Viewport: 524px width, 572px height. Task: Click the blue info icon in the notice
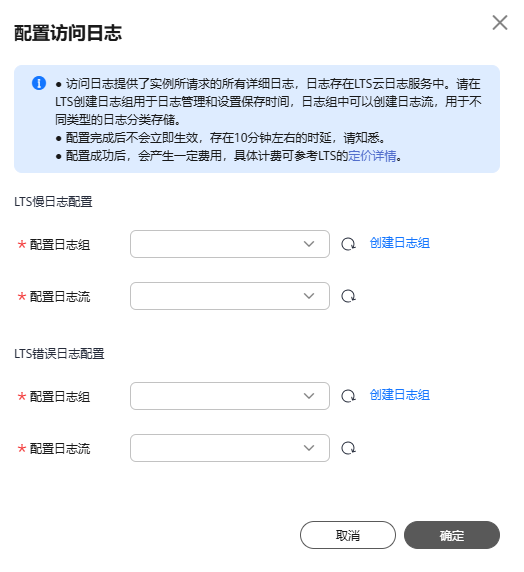(x=39, y=83)
